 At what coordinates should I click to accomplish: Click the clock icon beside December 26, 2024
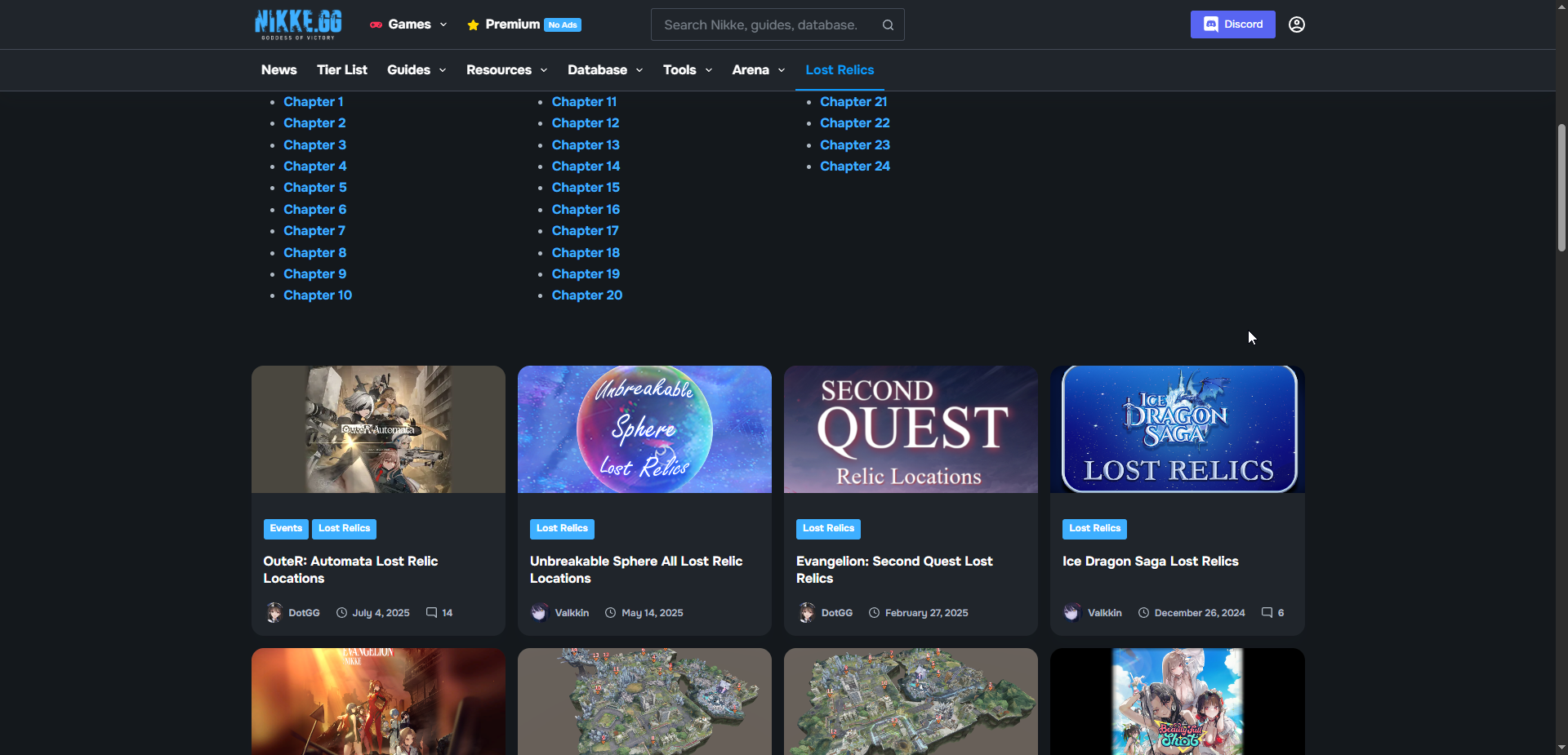click(1143, 613)
